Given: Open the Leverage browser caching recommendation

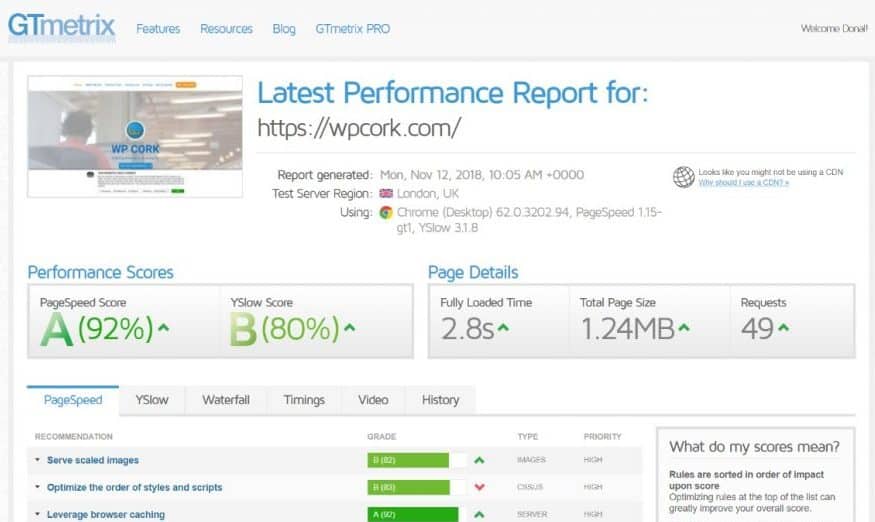Looking at the screenshot, I should click(106, 514).
